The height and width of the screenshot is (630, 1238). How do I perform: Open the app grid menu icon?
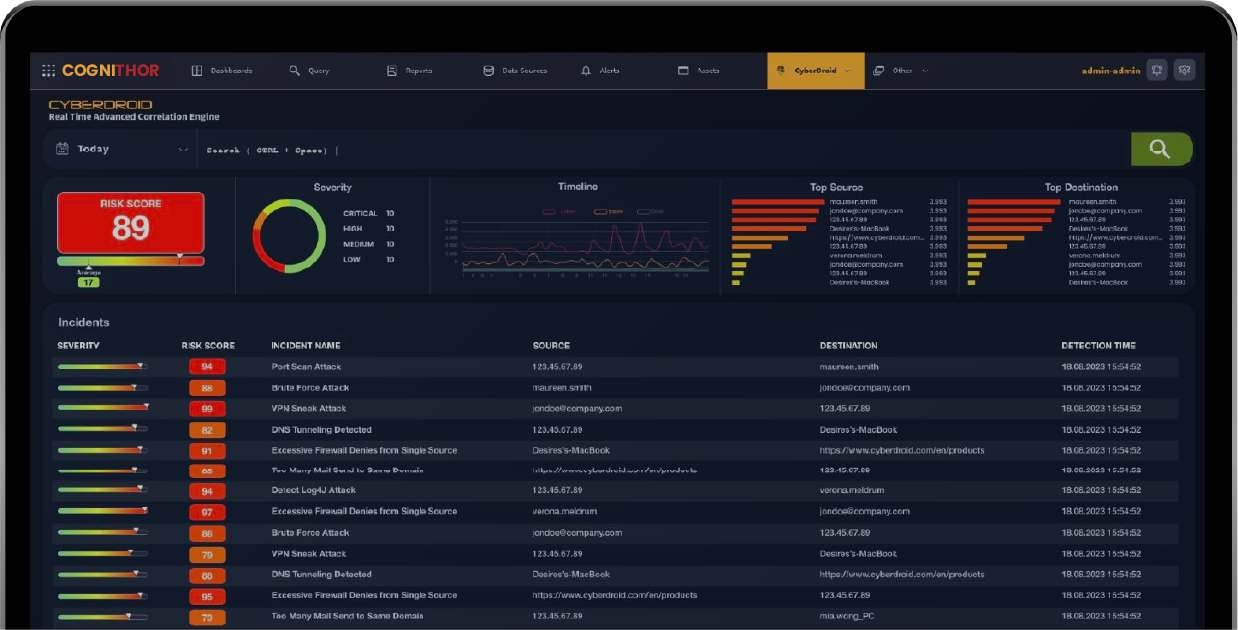48,71
